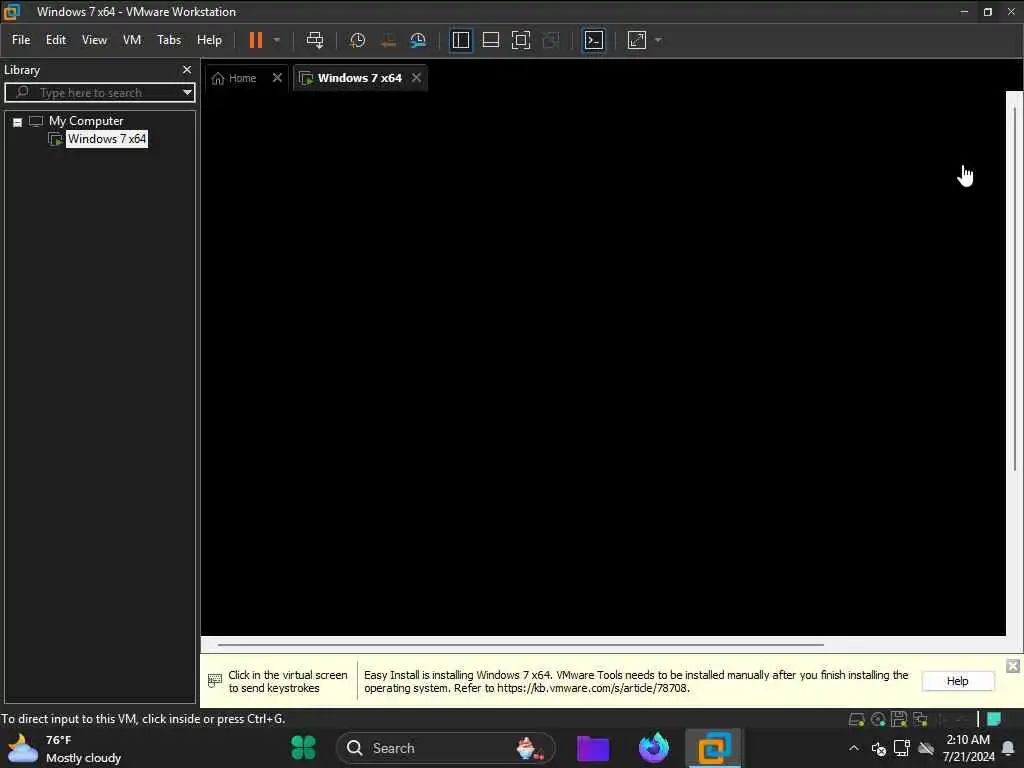Click inside the black virtual machine screen
This screenshot has width=1024, height=768.
pos(602,362)
